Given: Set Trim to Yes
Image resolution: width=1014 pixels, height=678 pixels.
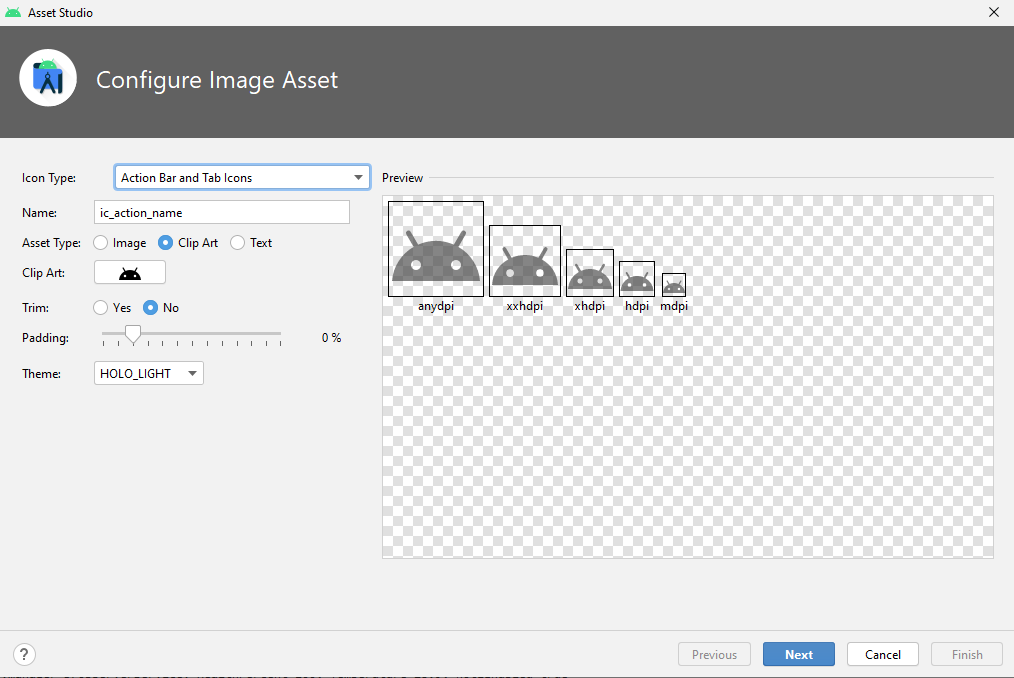Looking at the screenshot, I should pyautogui.click(x=100, y=307).
